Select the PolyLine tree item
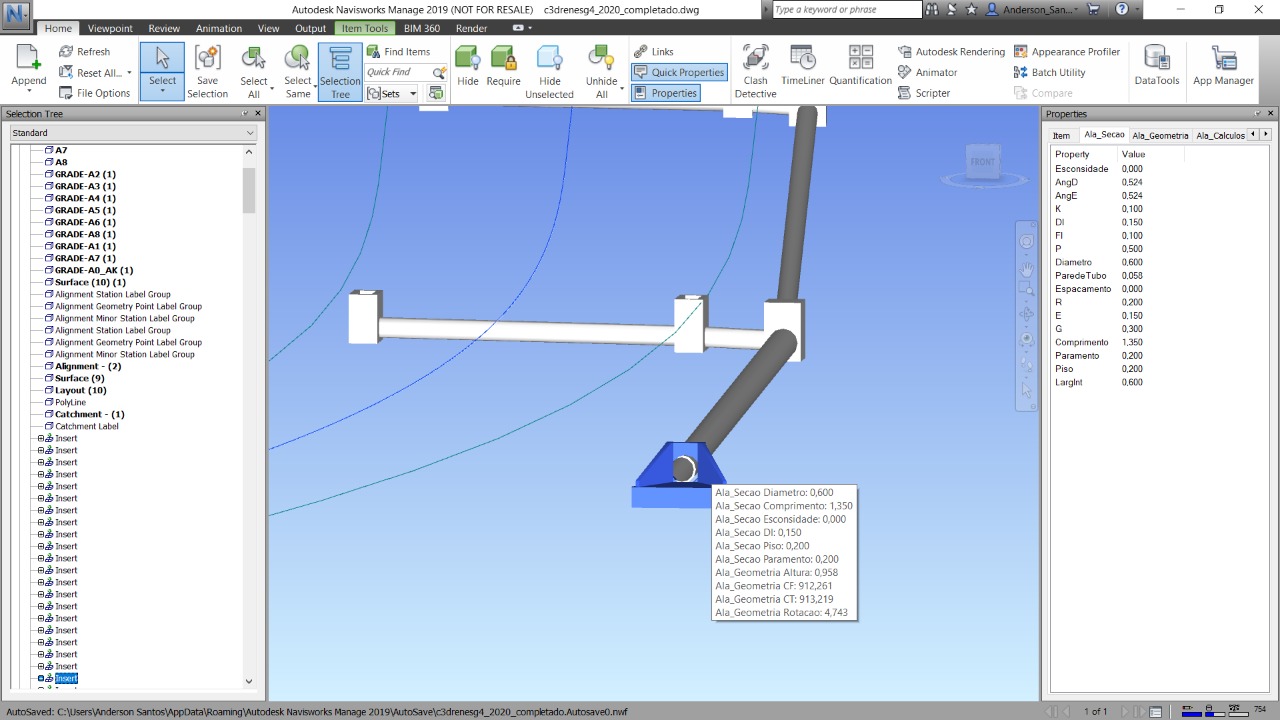This screenshot has width=1280, height=720. pyautogui.click(x=70, y=402)
